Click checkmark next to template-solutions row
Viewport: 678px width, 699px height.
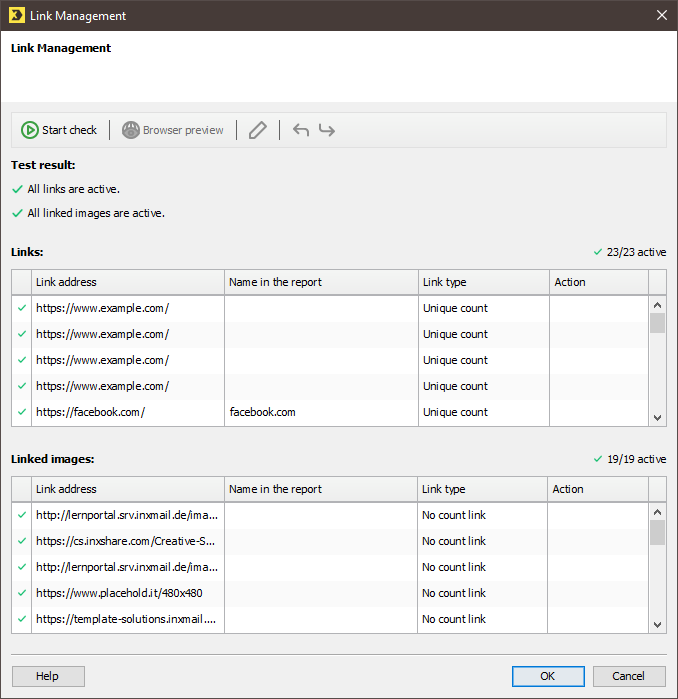(21, 619)
